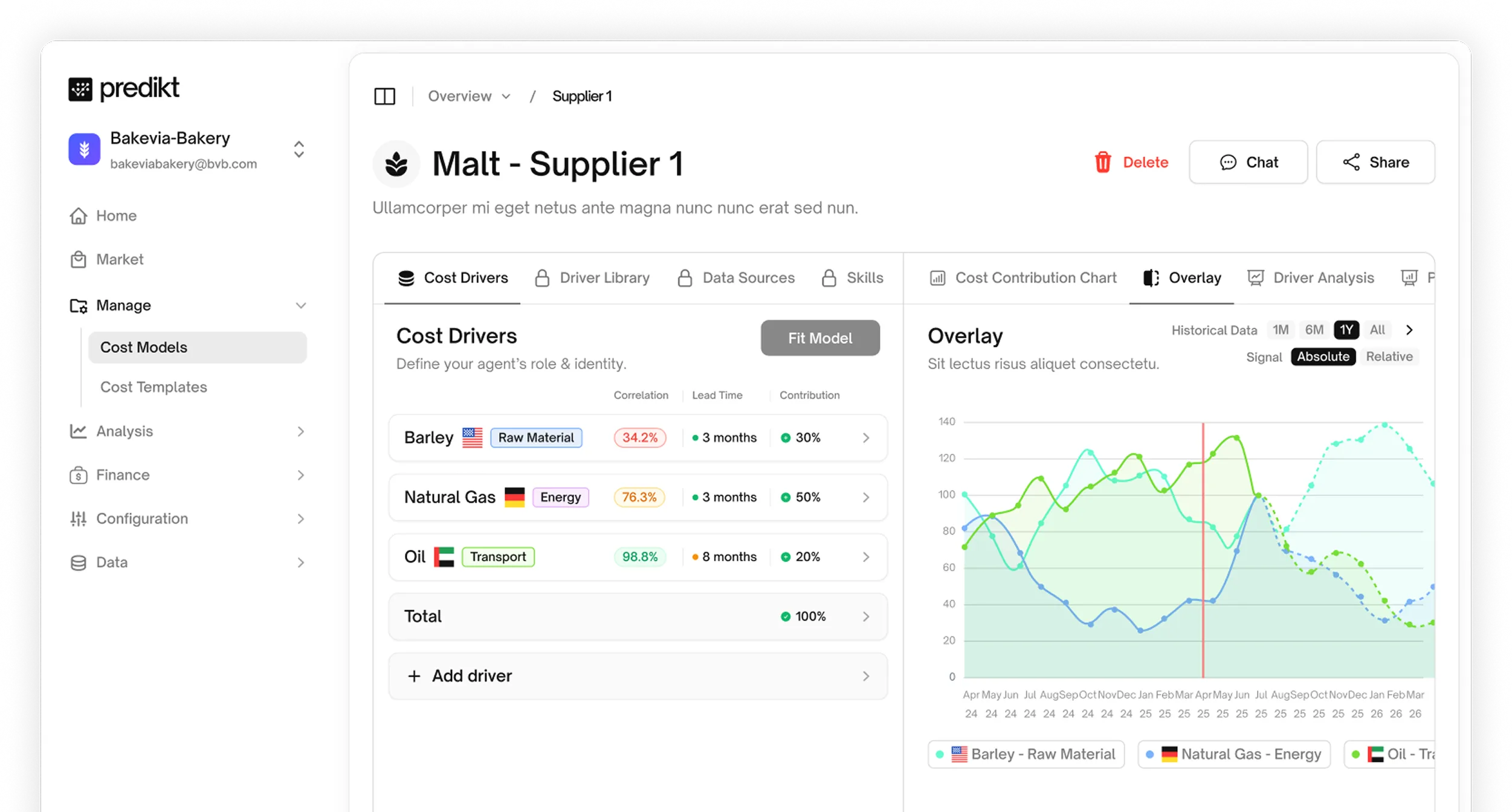Click the Share button
Viewport: 1512px width, 812px height.
click(1375, 162)
